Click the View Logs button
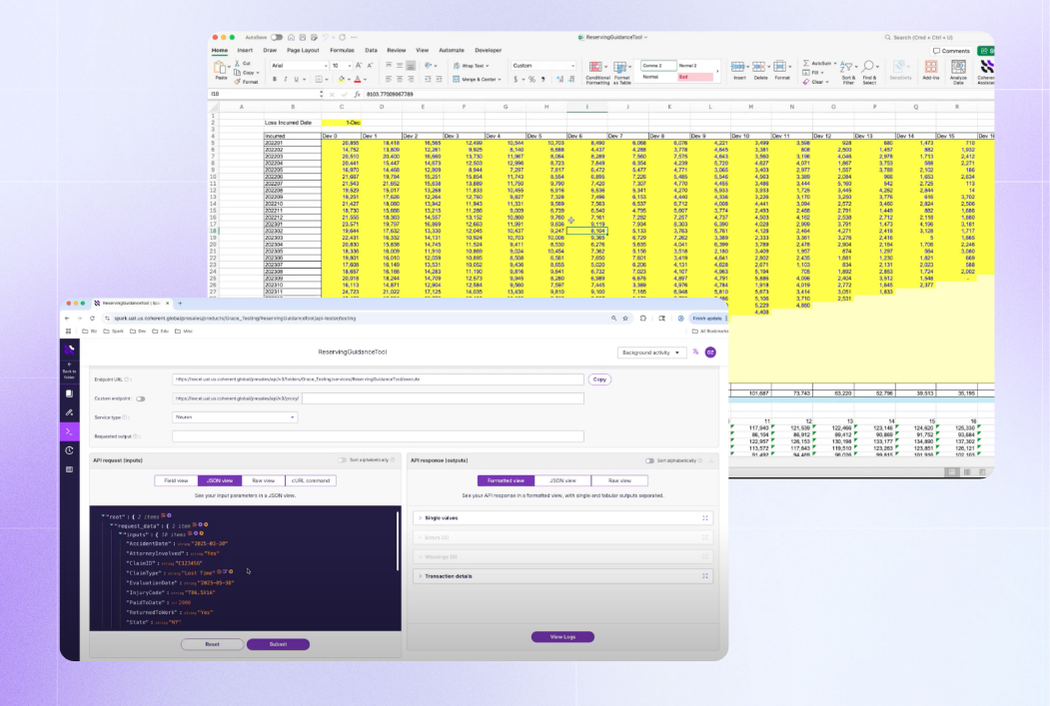The image size is (1050, 706). (562, 636)
